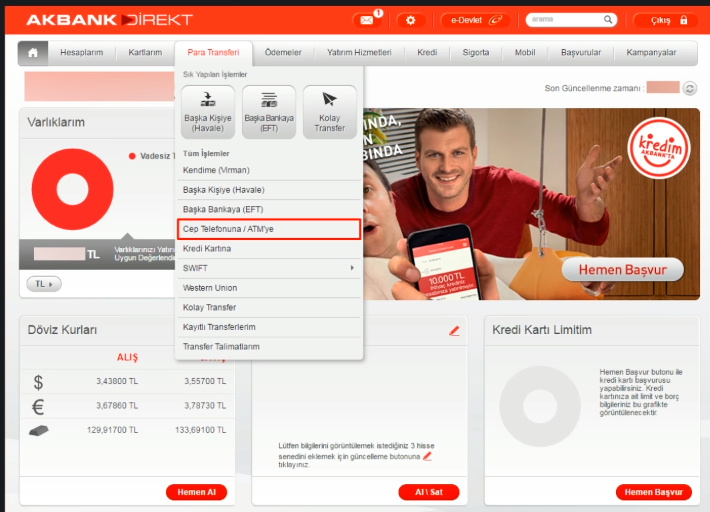Click dollar buy rate 3,43800 TL

[117, 381]
